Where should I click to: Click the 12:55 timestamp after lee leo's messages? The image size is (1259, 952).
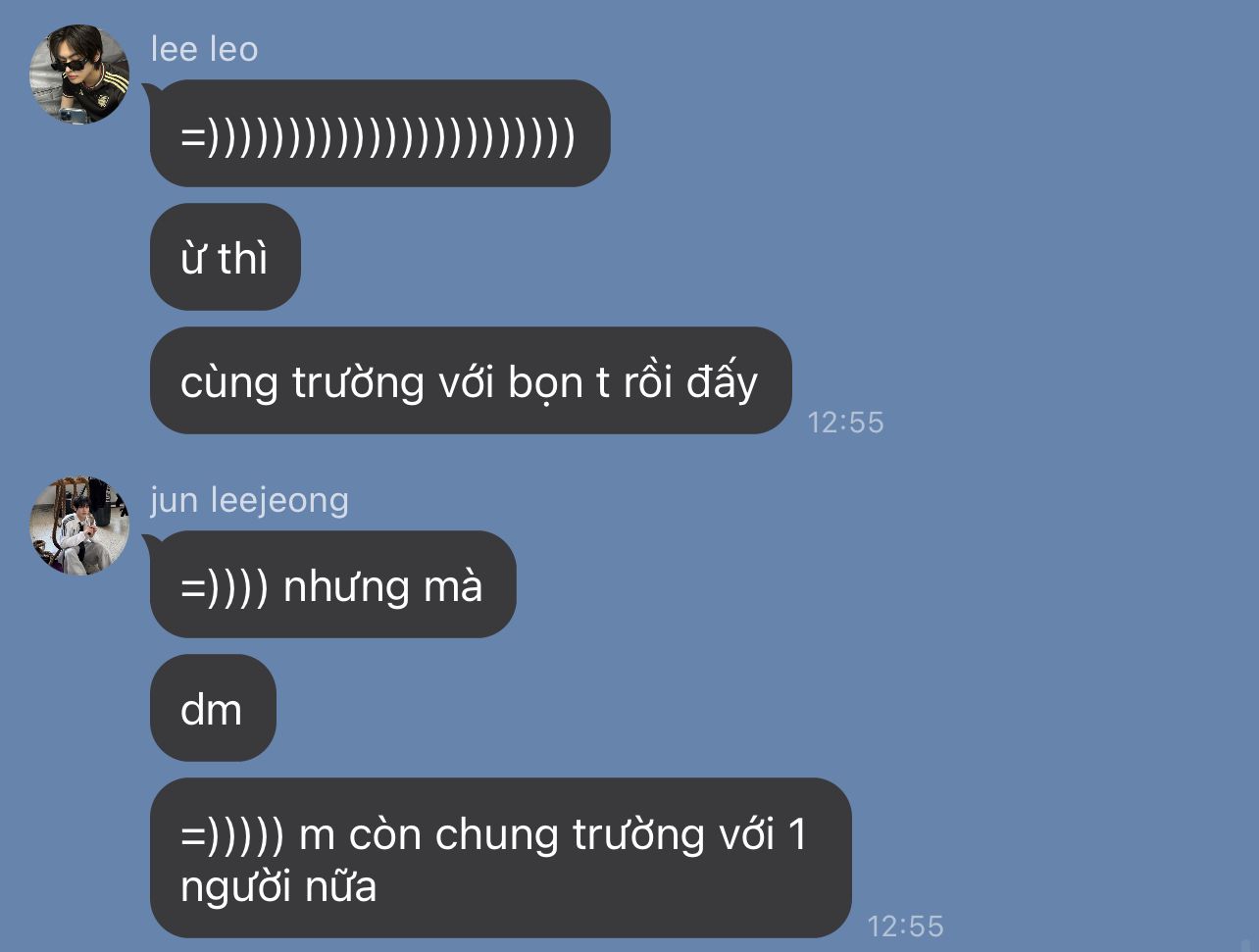coord(845,423)
